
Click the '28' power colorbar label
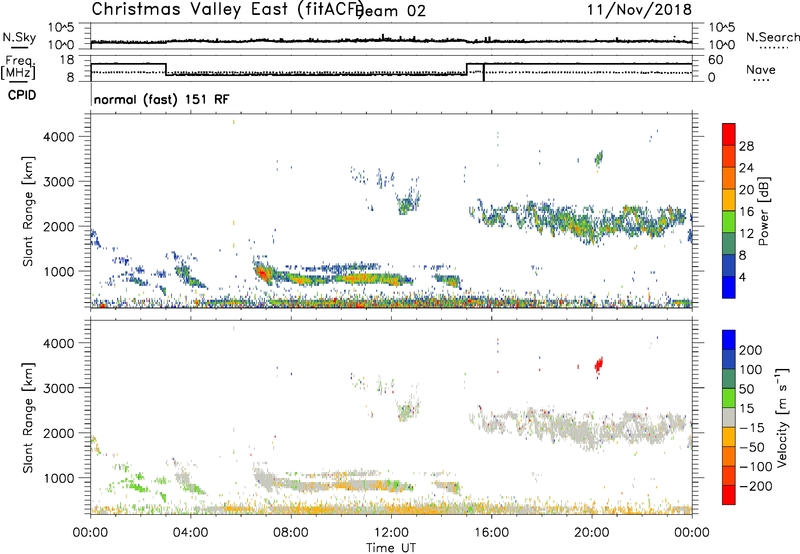746,146
